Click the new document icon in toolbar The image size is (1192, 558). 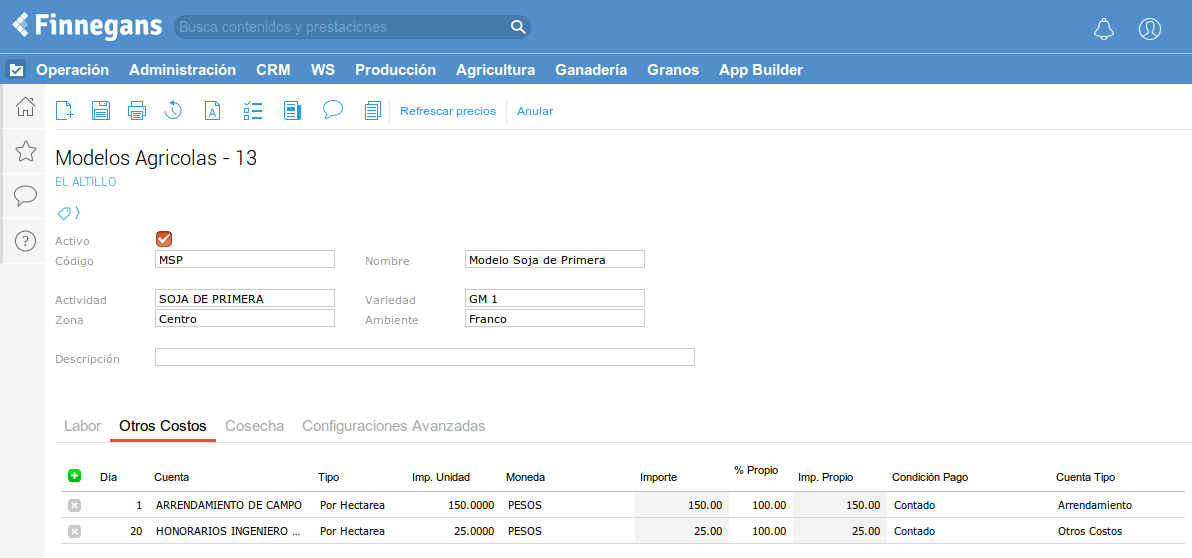pos(65,111)
